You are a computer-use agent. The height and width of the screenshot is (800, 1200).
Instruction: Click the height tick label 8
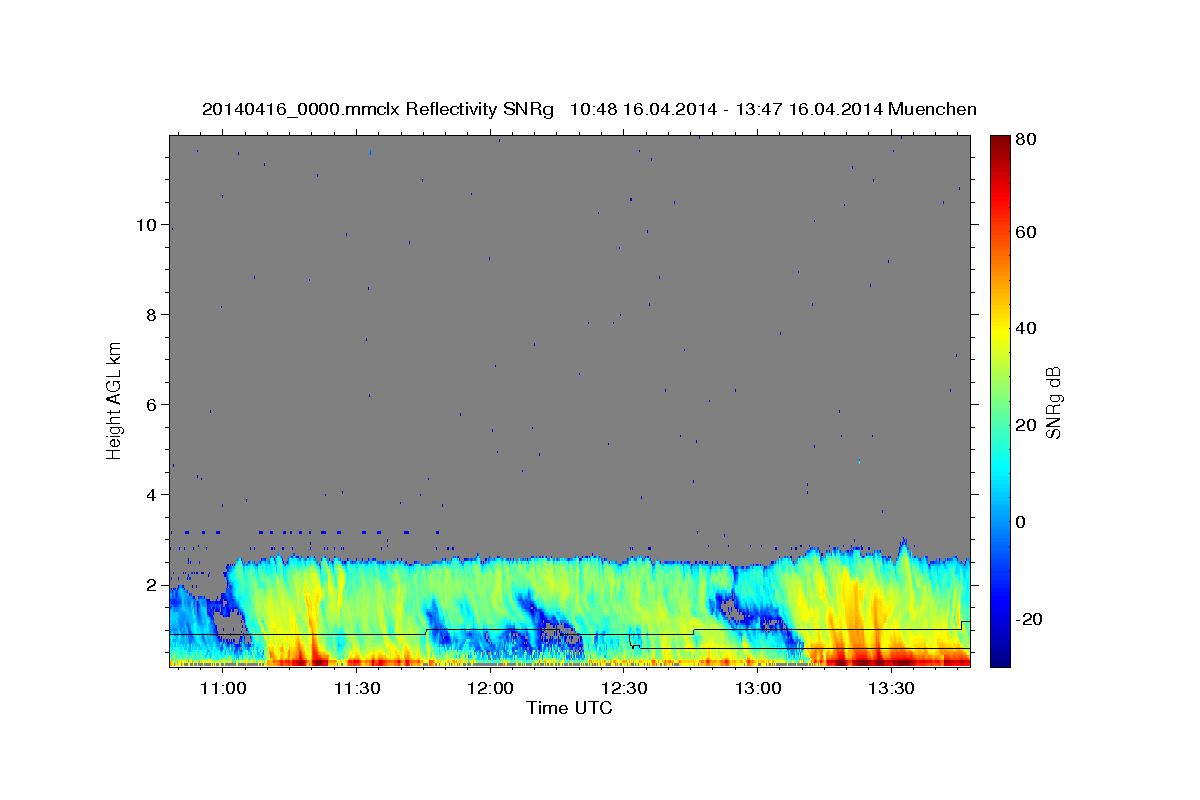152,315
